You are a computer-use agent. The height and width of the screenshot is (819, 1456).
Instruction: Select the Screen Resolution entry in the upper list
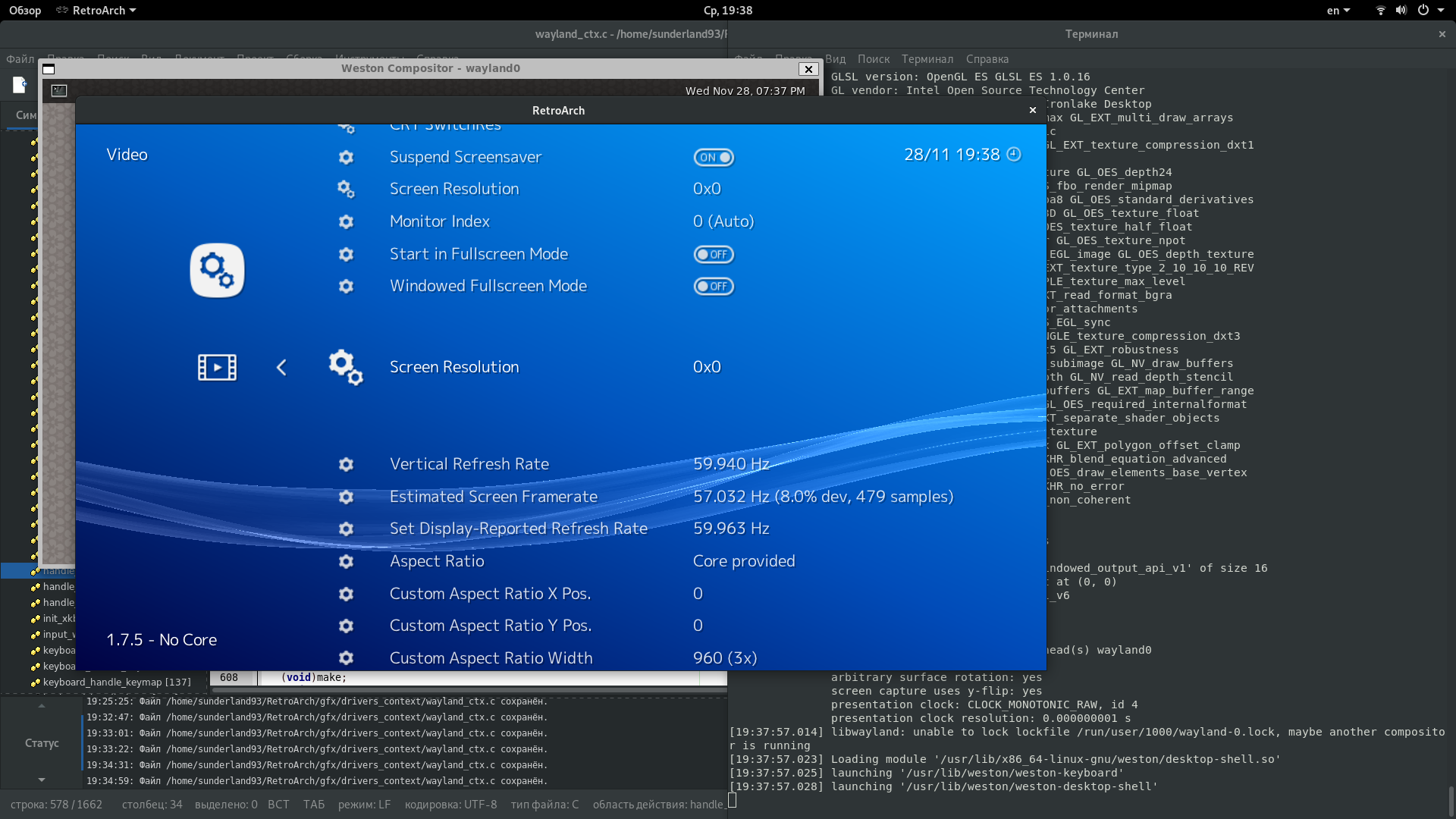pos(454,189)
